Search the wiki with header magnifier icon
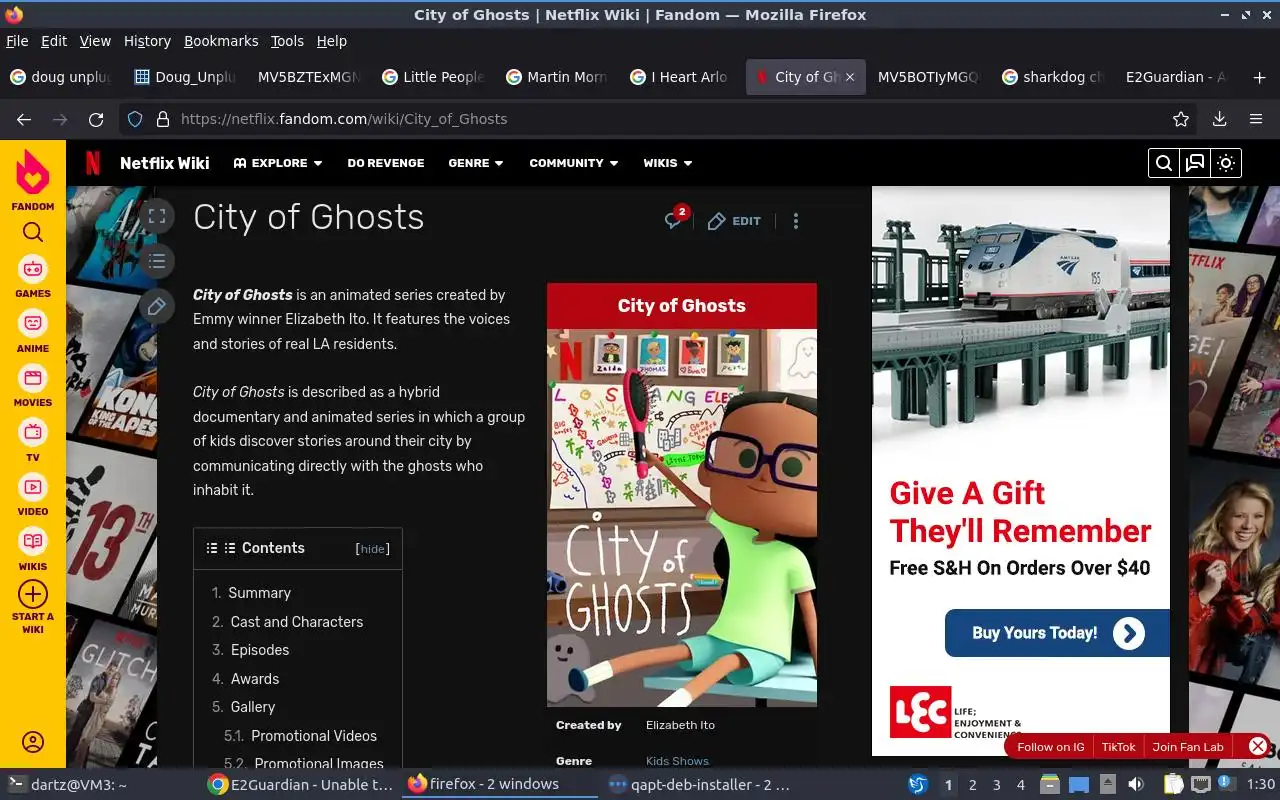1280x800 pixels. (x=1163, y=163)
